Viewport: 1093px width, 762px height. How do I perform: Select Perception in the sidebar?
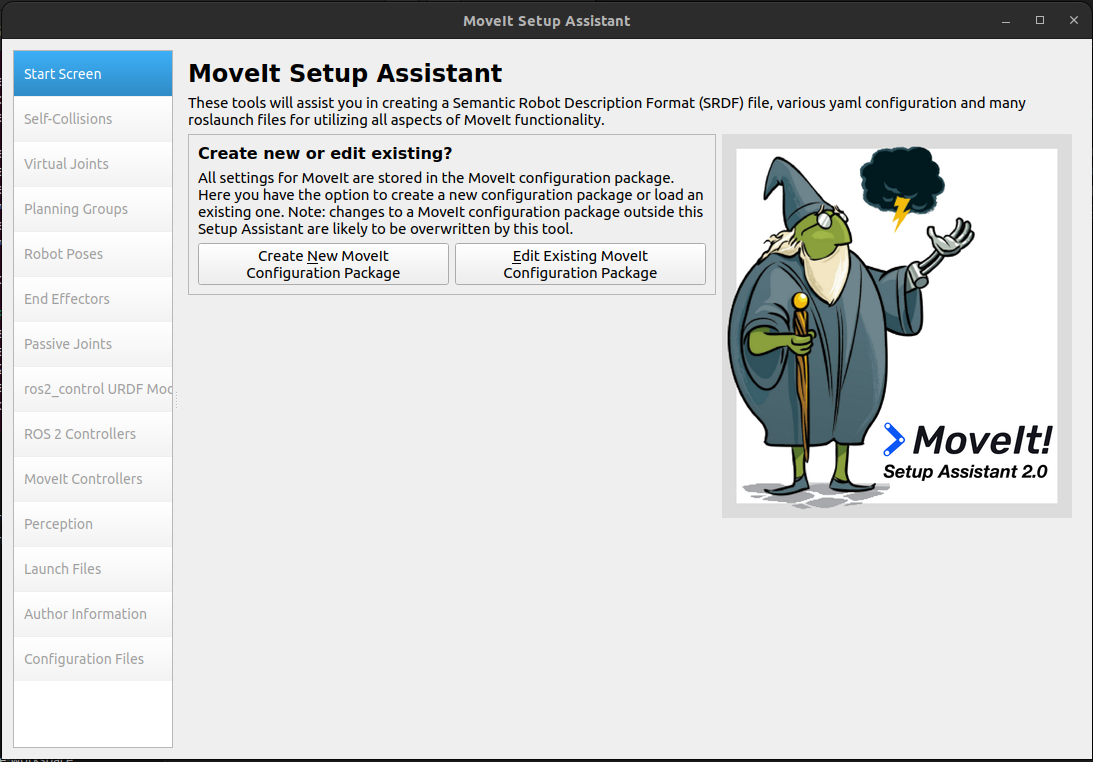click(x=93, y=524)
